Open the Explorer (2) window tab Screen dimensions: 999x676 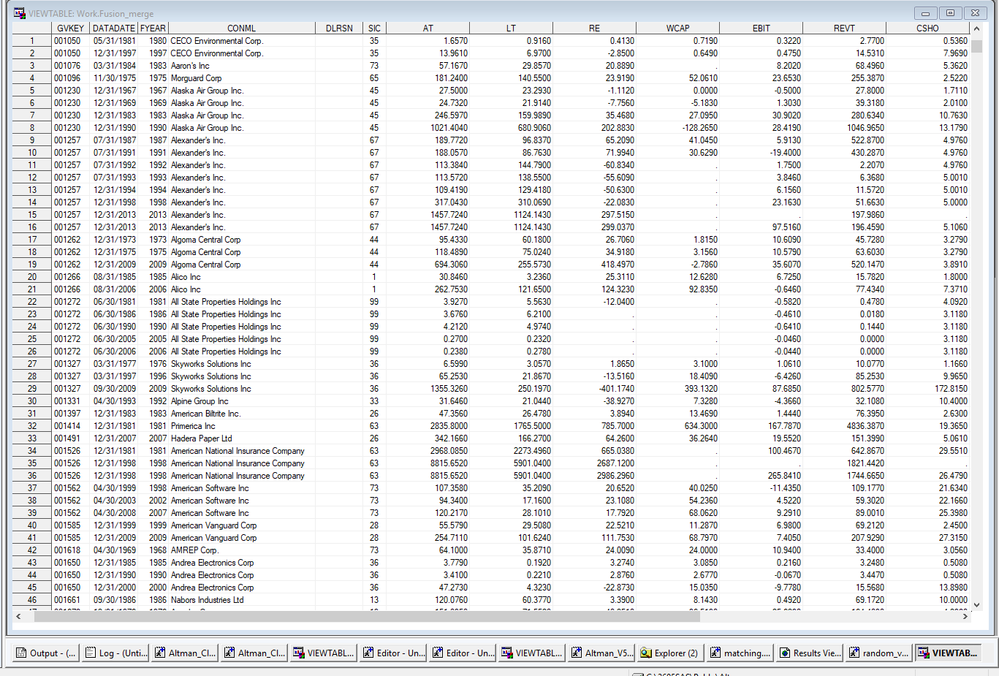[670, 653]
